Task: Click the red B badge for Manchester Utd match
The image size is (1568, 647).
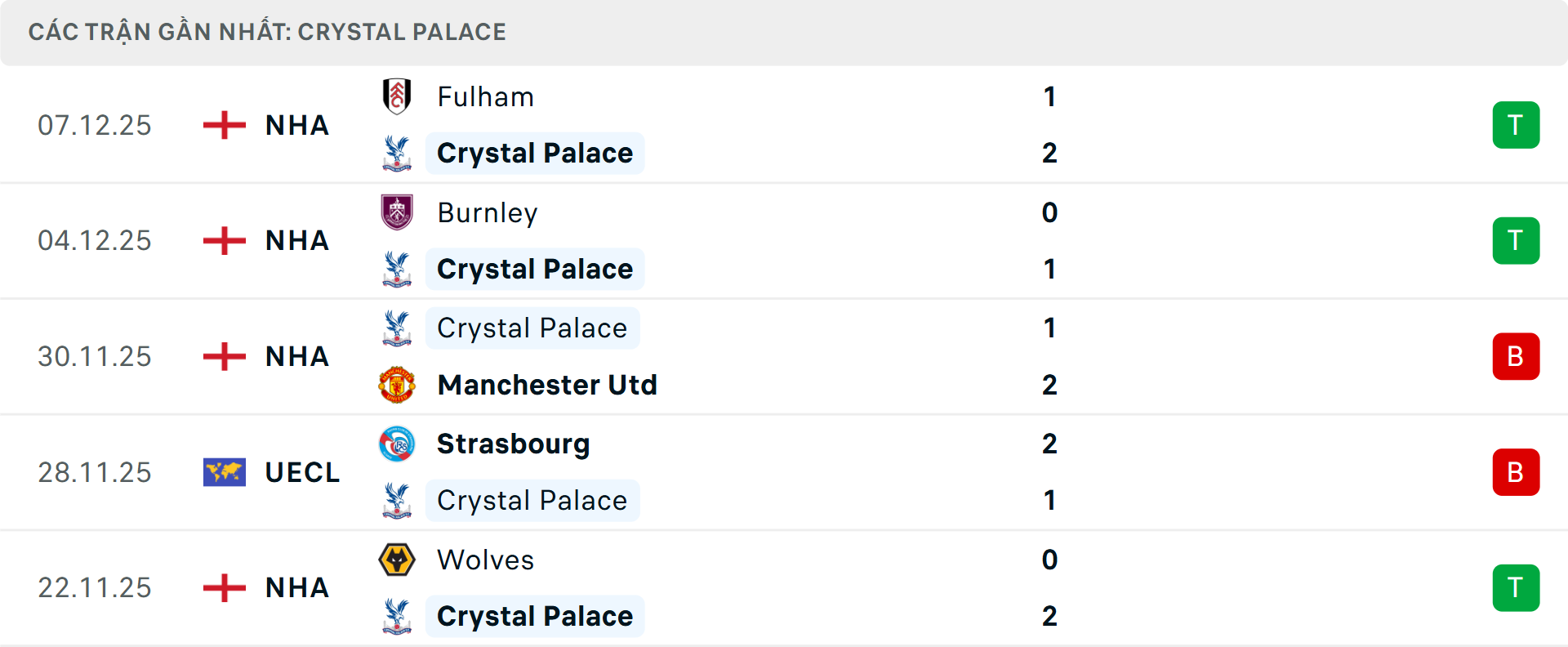Action: tap(1516, 356)
